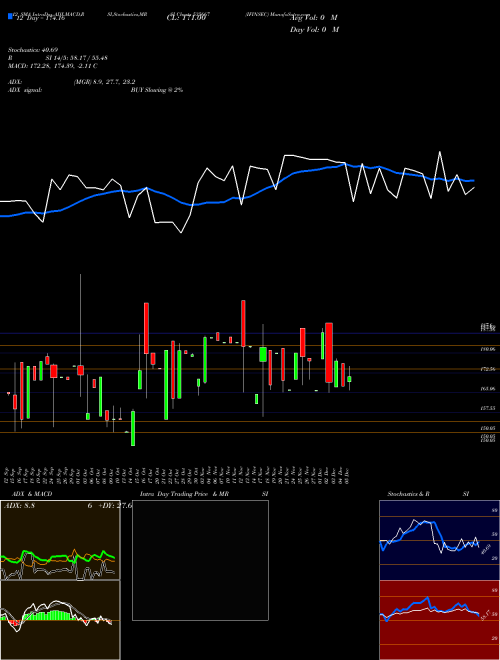Open the ADX indicator mini chart
The height and width of the screenshot is (660, 500).
(60, 540)
